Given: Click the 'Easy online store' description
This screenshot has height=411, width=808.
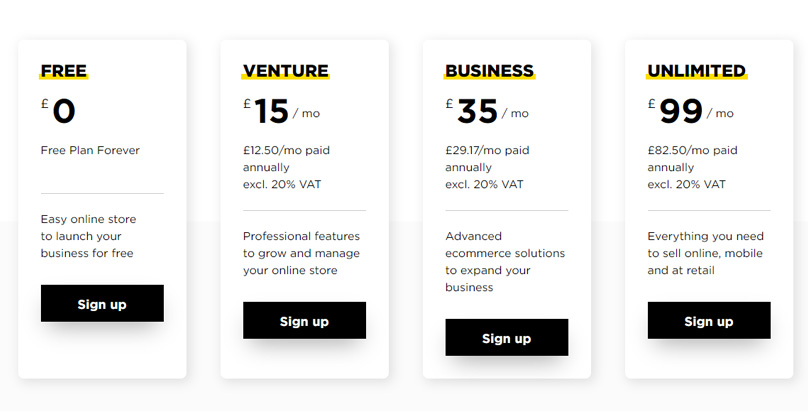Looking at the screenshot, I should 88,236.
